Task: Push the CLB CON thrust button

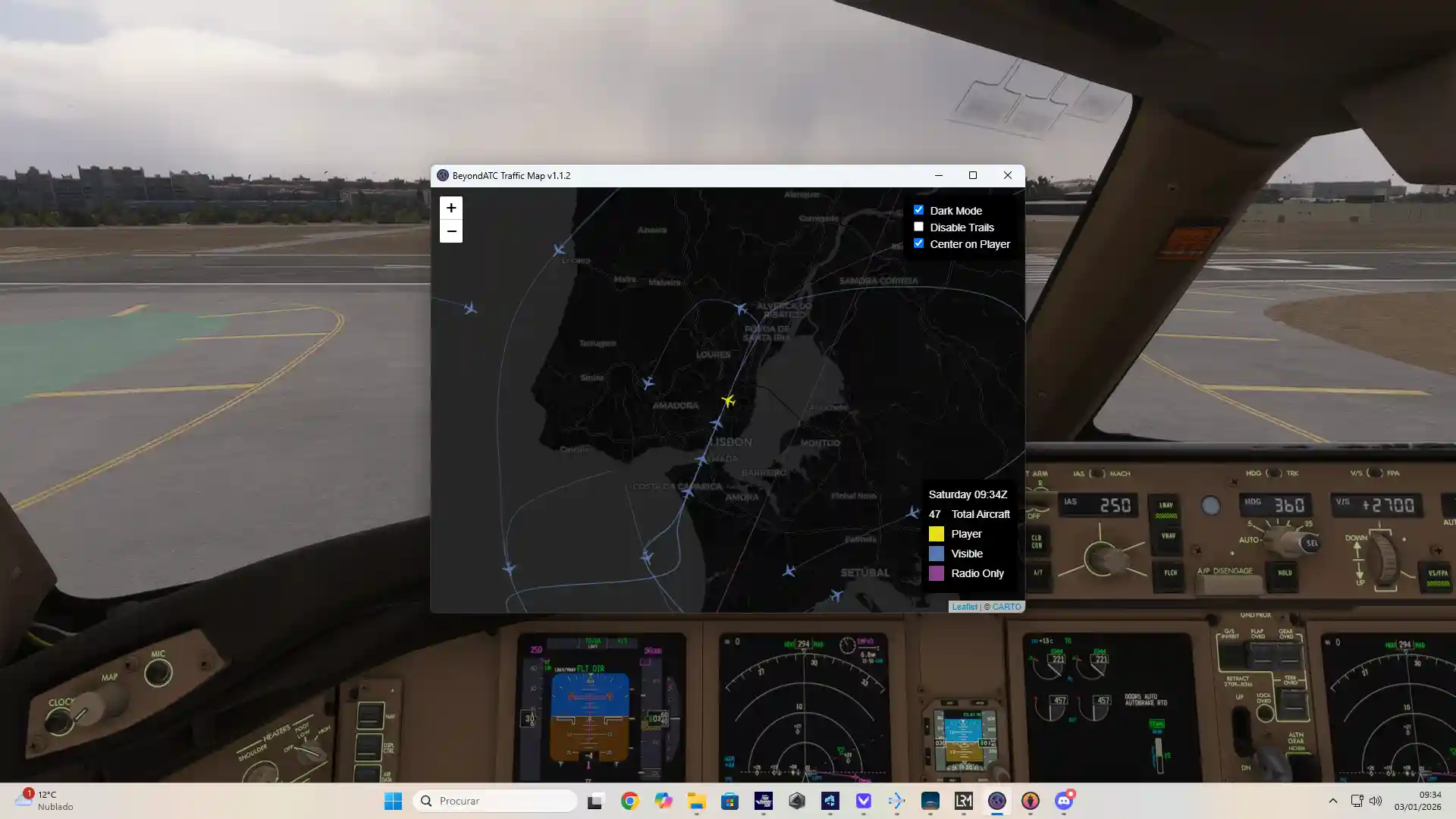Action: click(1036, 541)
